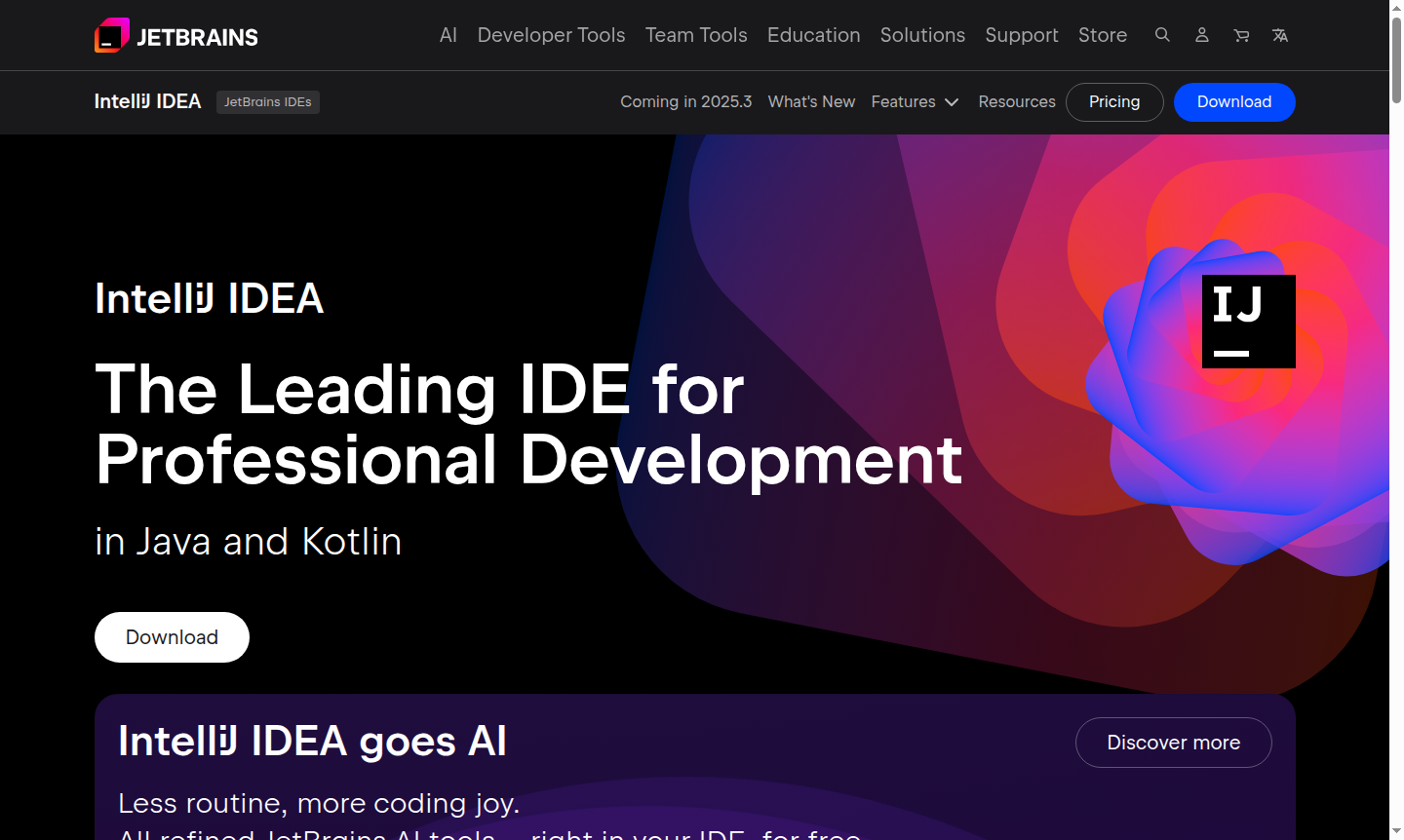Click the white Download button in hero
Viewport: 1404px width, 840px height.
coord(172,637)
